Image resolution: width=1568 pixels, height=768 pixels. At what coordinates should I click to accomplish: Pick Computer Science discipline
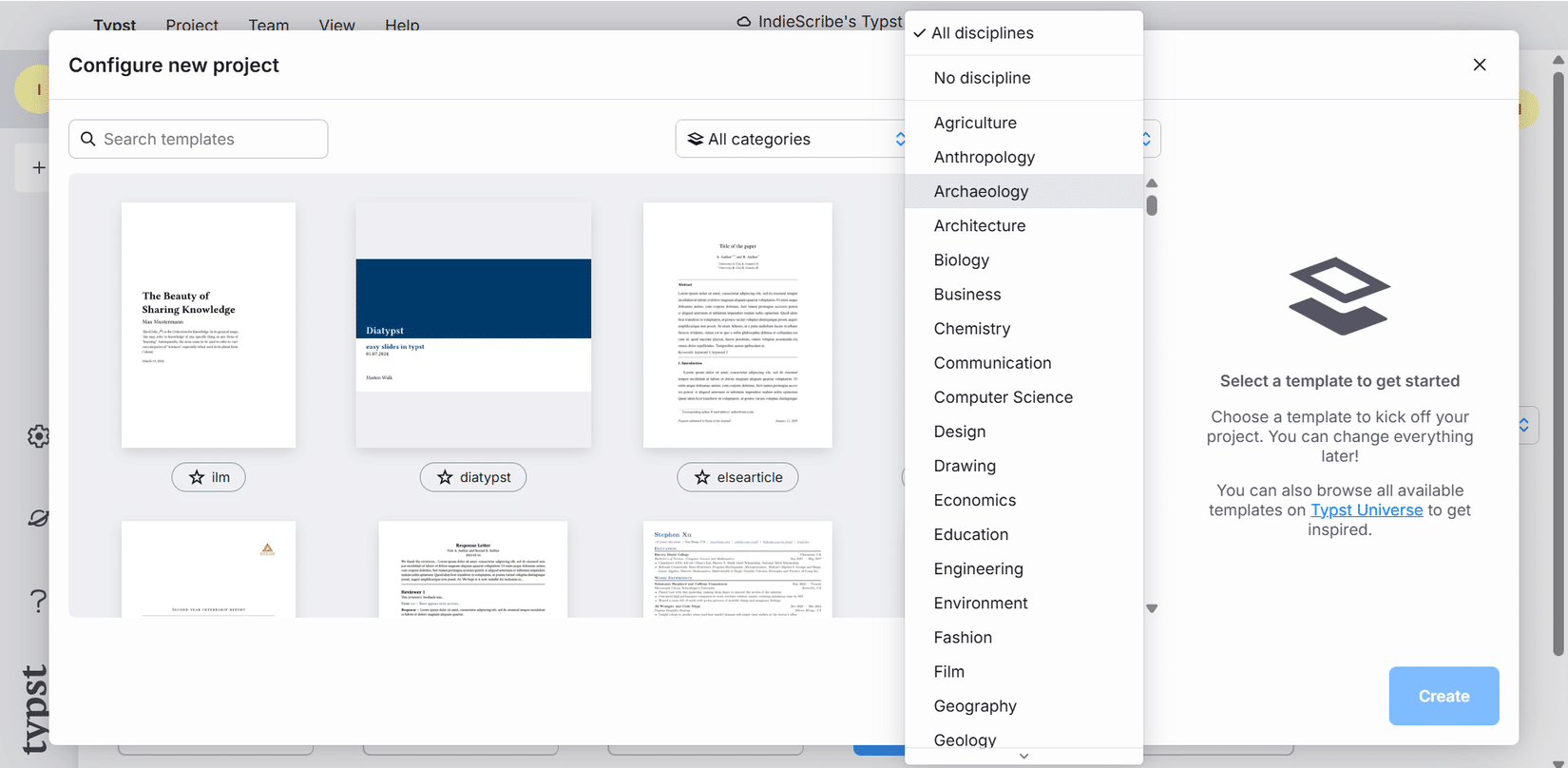[1023, 396]
